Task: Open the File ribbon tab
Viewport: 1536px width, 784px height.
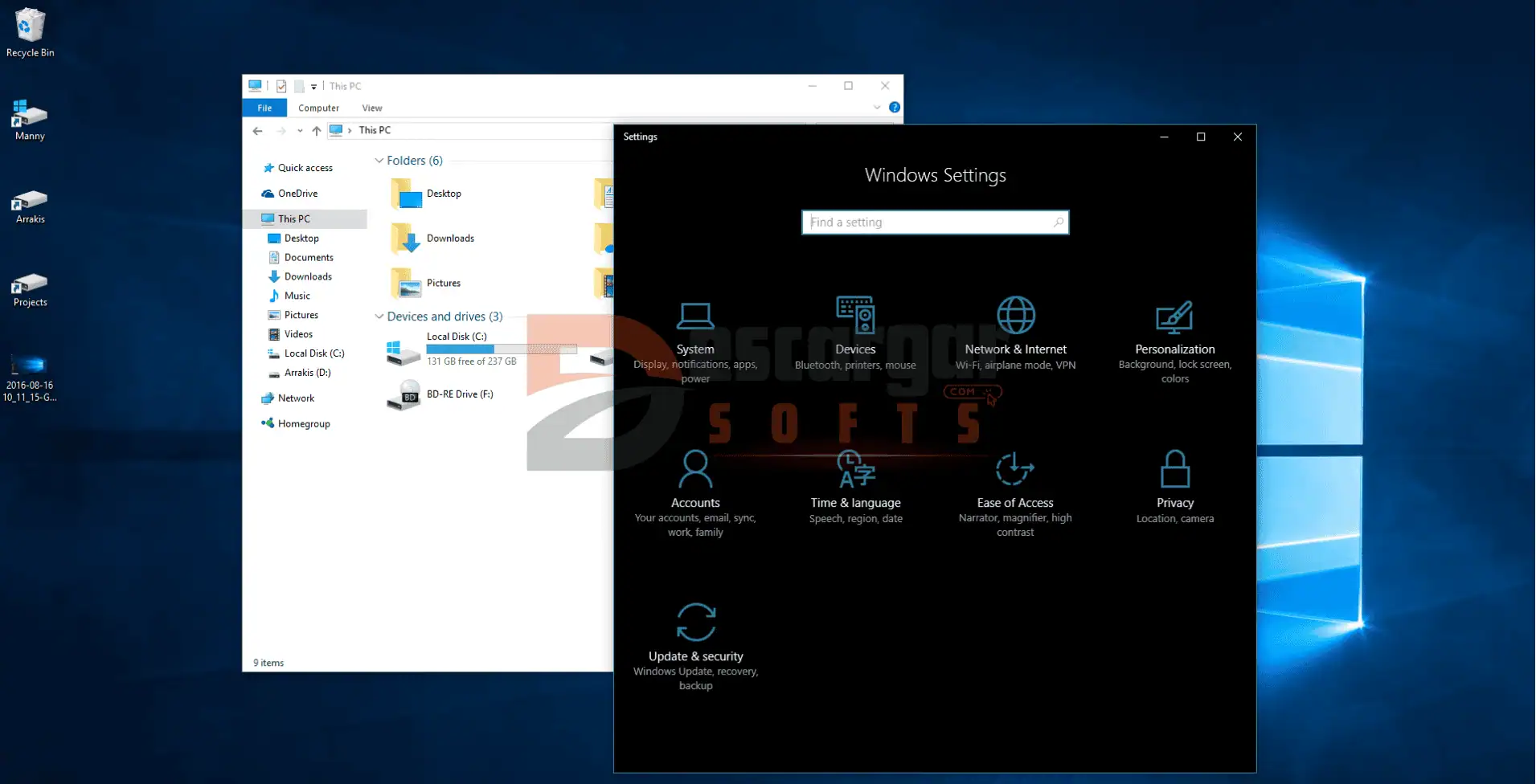Action: pyautogui.click(x=264, y=108)
